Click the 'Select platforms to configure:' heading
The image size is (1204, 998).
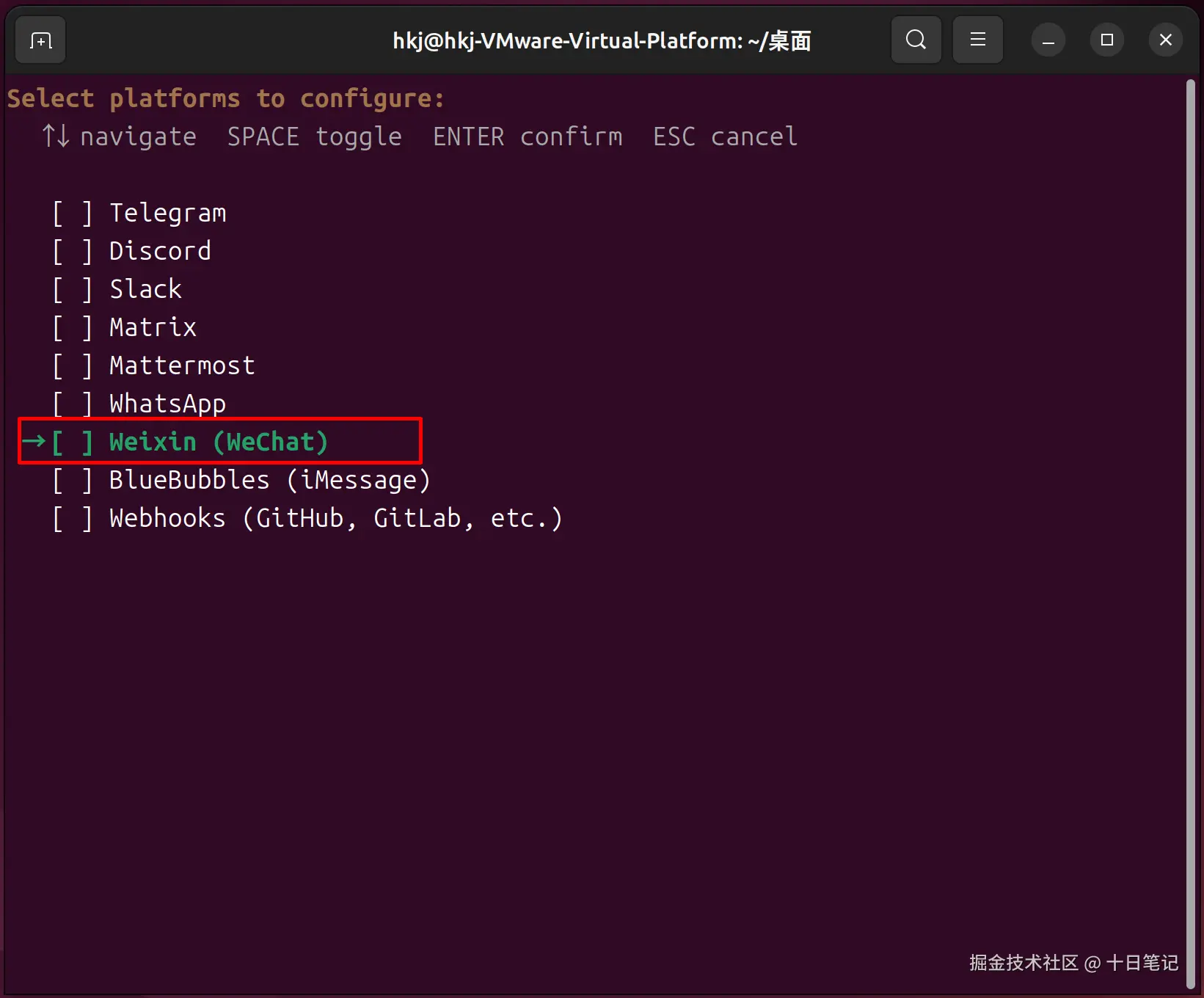[x=226, y=99]
